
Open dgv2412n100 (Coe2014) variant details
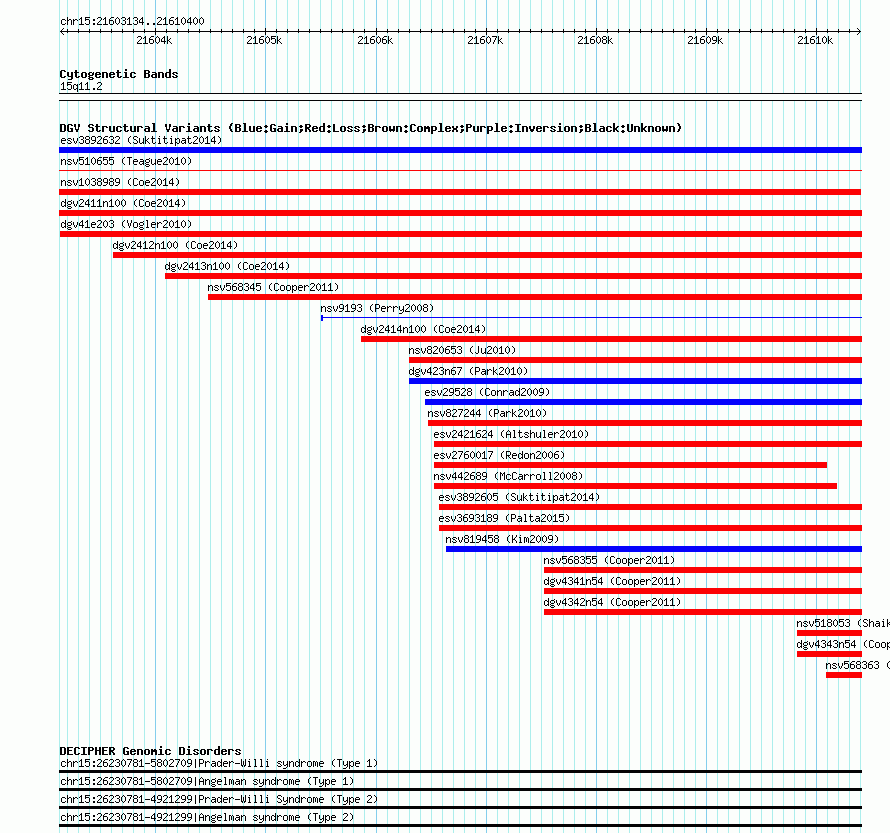click(x=175, y=245)
